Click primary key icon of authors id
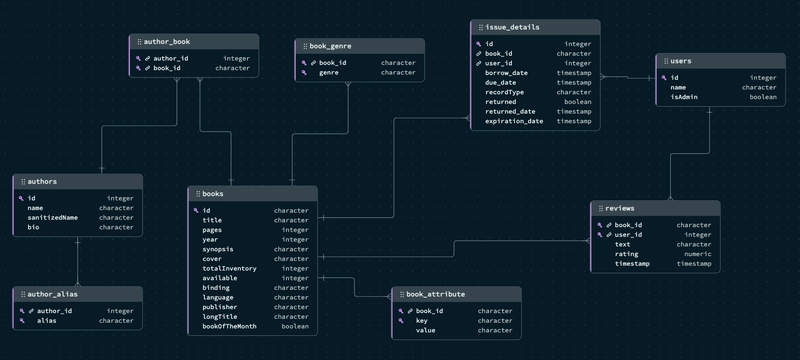Image resolution: width=800 pixels, height=360 pixels. pos(21,199)
